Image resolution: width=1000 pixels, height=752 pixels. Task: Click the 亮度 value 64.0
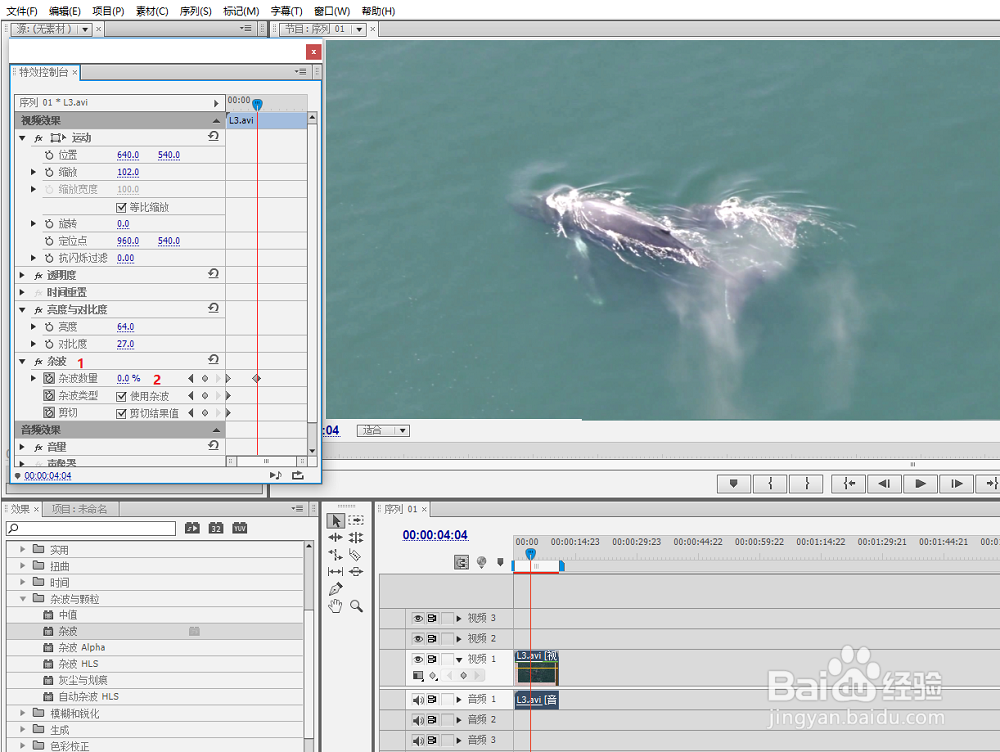[126, 327]
